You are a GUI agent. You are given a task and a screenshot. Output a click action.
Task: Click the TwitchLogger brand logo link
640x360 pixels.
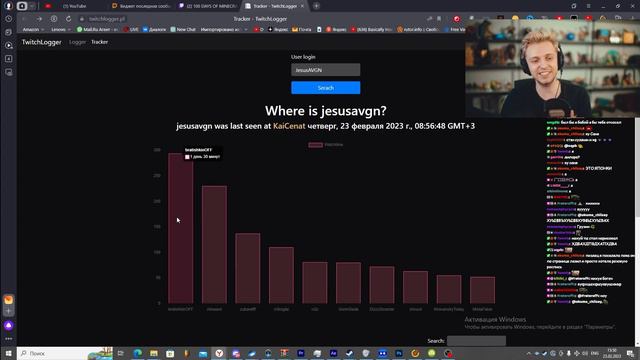(x=41, y=42)
